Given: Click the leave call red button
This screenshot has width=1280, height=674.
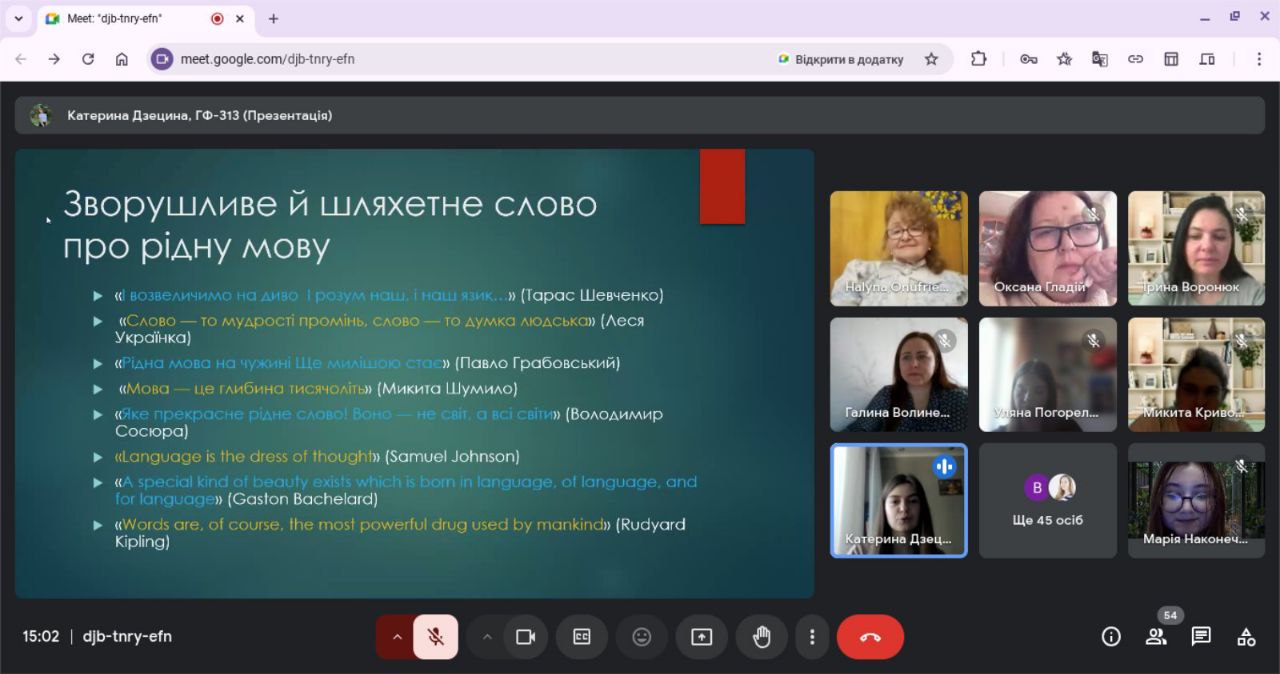Looking at the screenshot, I should [x=870, y=637].
